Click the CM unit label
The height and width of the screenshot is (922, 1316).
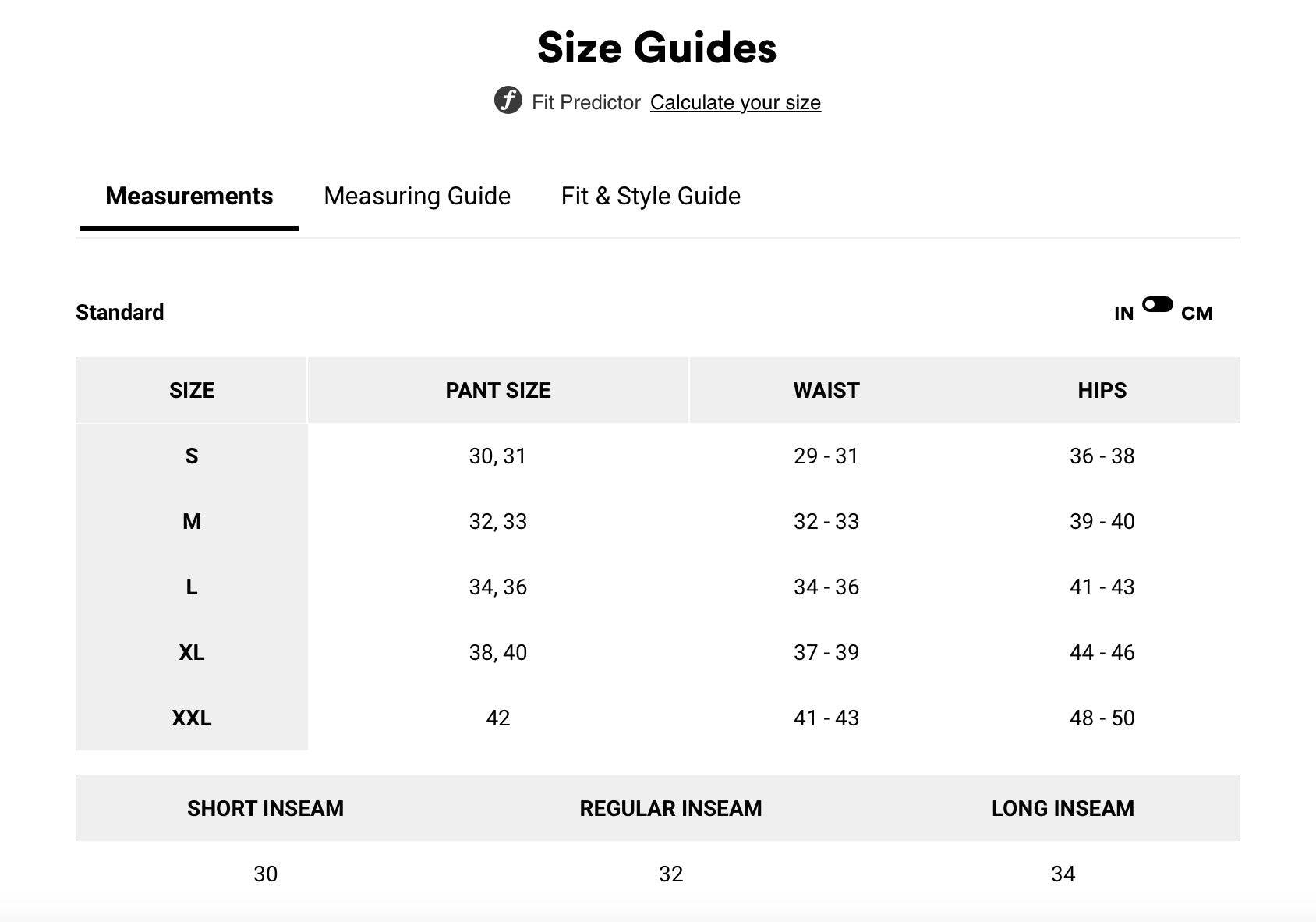click(1197, 314)
